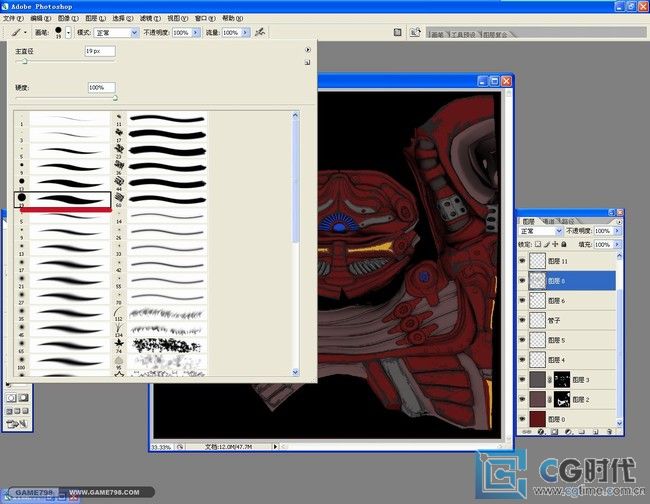Click brush list scrollbar down arrow

[x=295, y=372]
